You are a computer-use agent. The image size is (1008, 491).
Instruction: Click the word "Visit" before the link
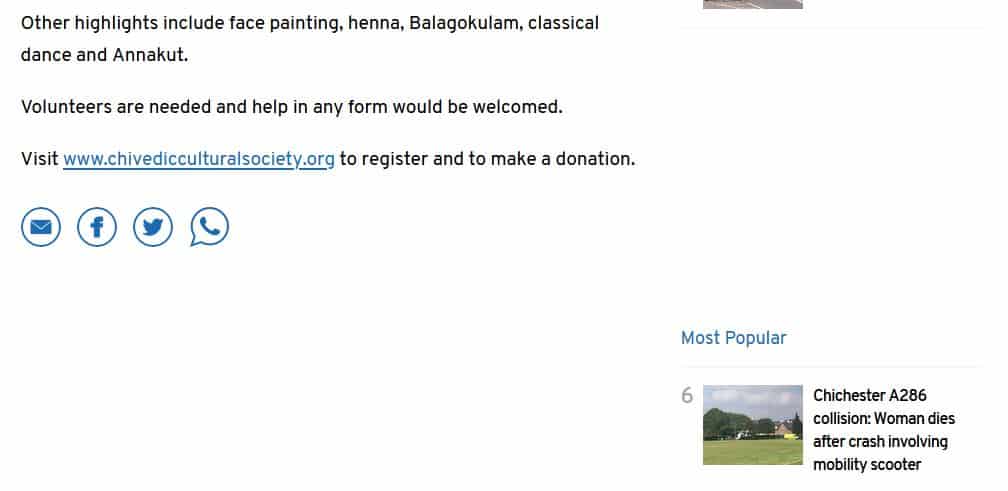pos(39,159)
